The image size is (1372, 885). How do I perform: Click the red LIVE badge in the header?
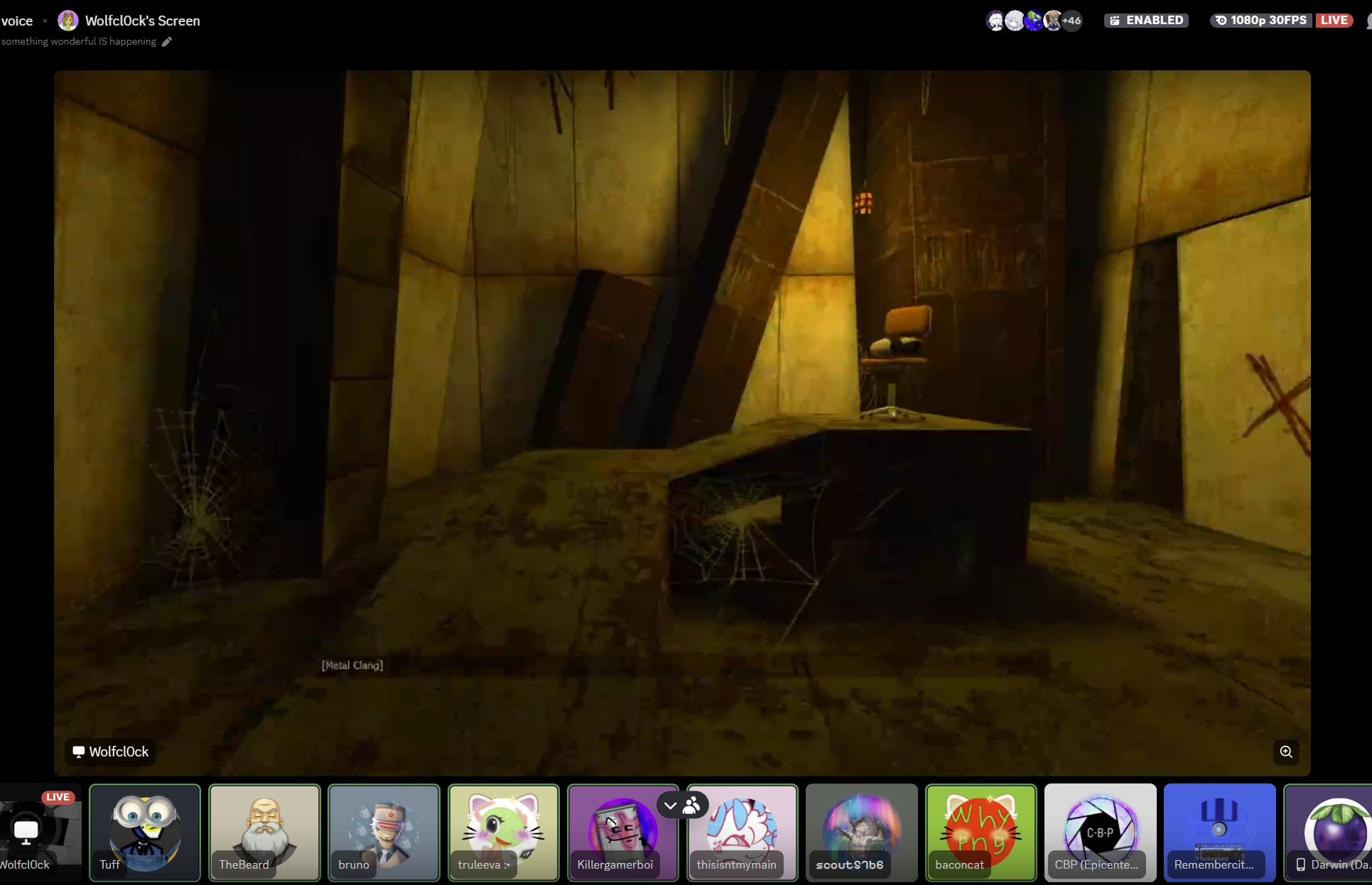(x=1334, y=21)
